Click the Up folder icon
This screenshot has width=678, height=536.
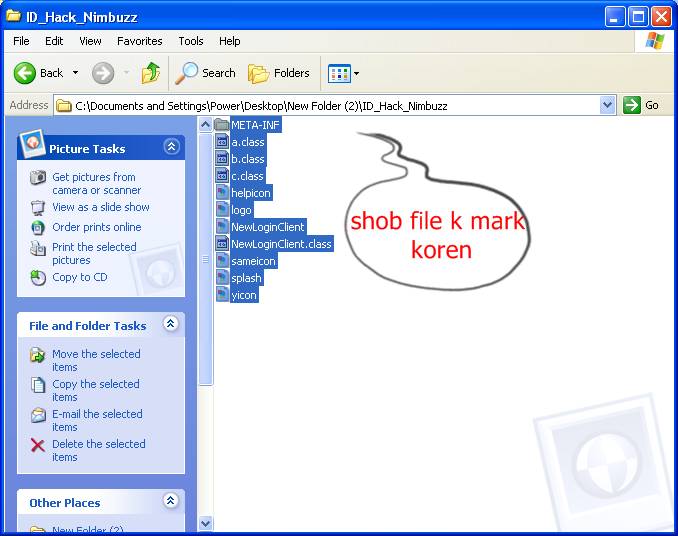[150, 73]
